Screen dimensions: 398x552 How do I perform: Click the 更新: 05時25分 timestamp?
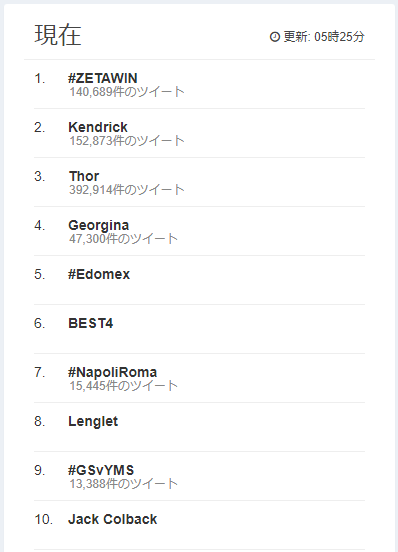tap(324, 37)
